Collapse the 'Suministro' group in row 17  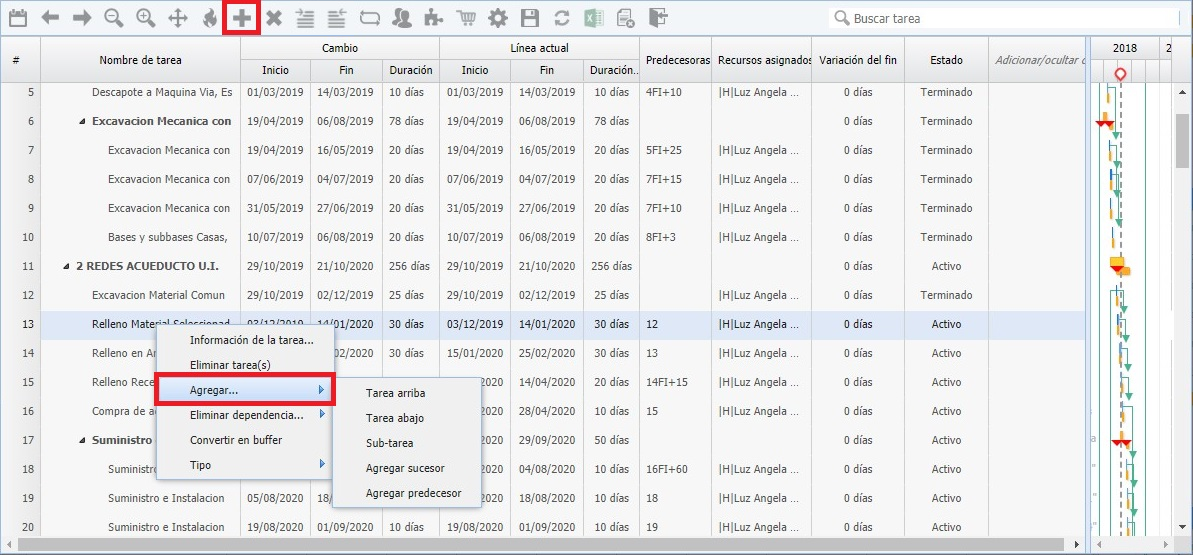coord(83,440)
